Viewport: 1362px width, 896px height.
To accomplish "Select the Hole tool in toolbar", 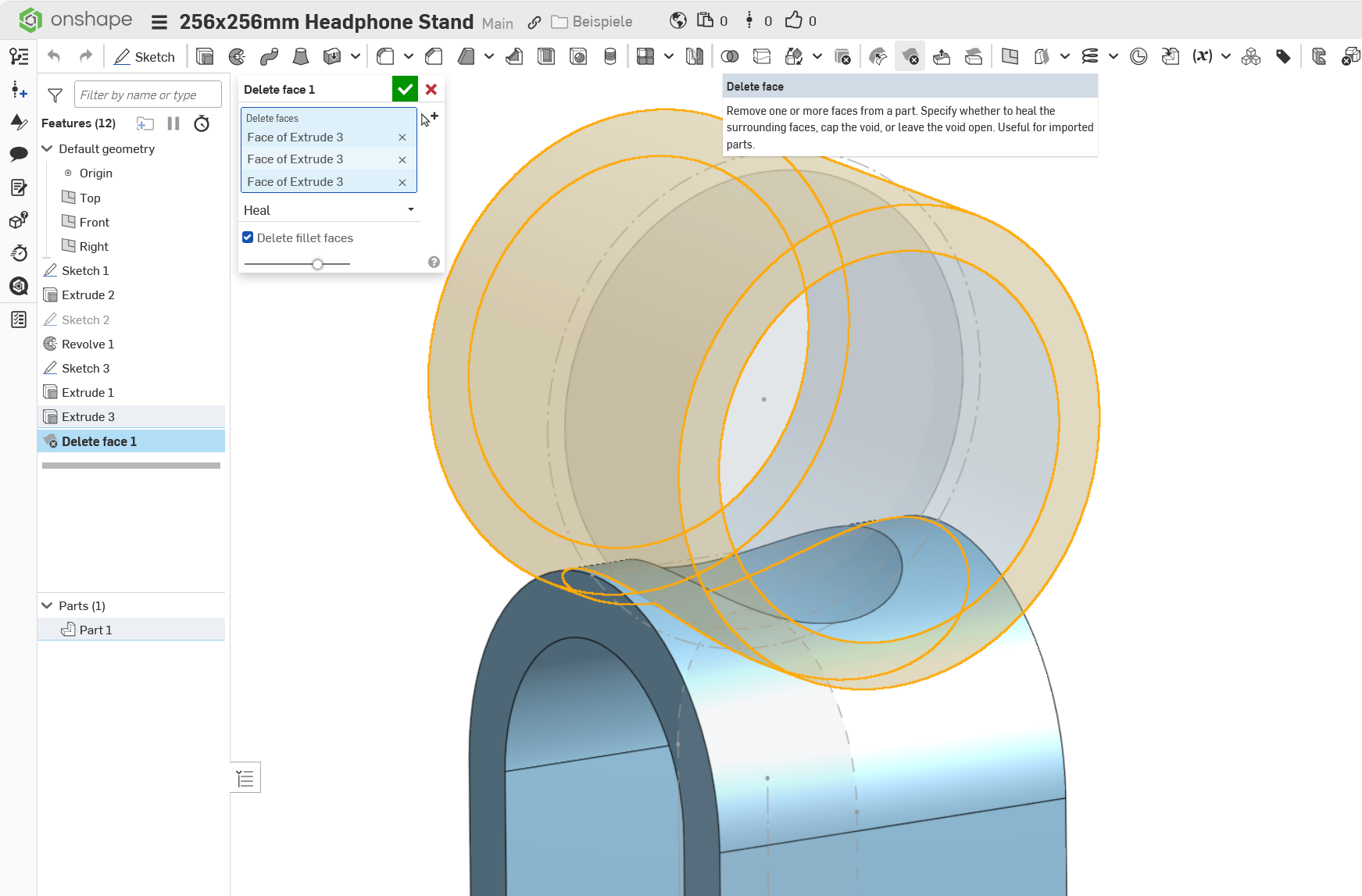I will [x=578, y=56].
